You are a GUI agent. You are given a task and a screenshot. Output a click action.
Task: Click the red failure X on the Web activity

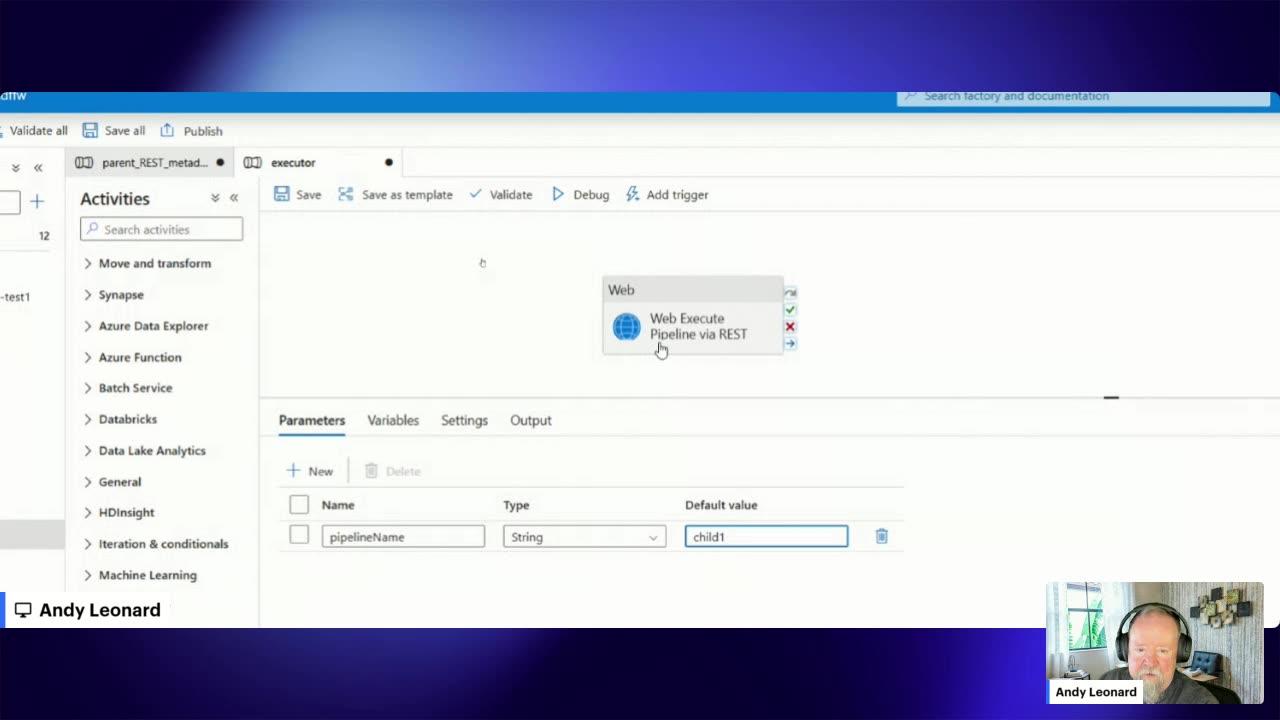(790, 327)
